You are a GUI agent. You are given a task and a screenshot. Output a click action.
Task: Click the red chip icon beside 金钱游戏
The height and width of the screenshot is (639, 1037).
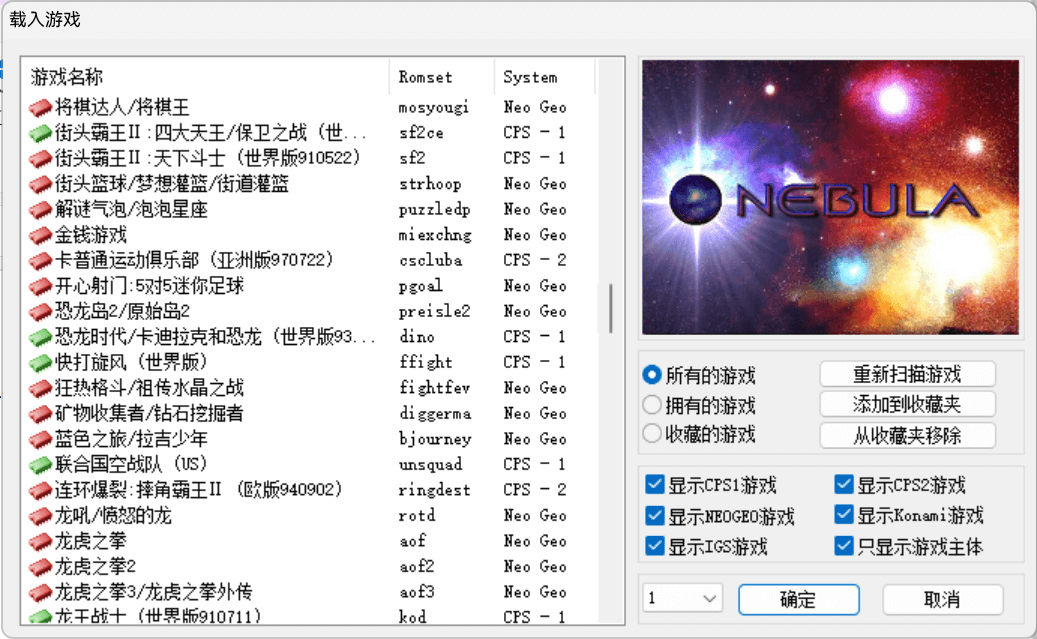(40, 235)
